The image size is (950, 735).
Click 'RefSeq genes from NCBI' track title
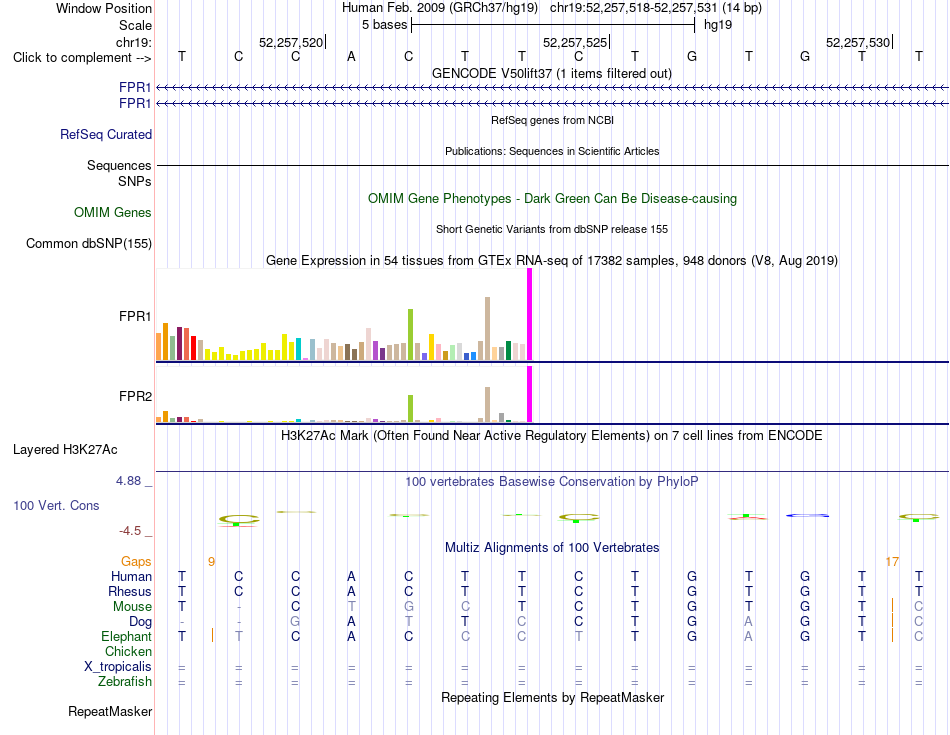pos(552,120)
